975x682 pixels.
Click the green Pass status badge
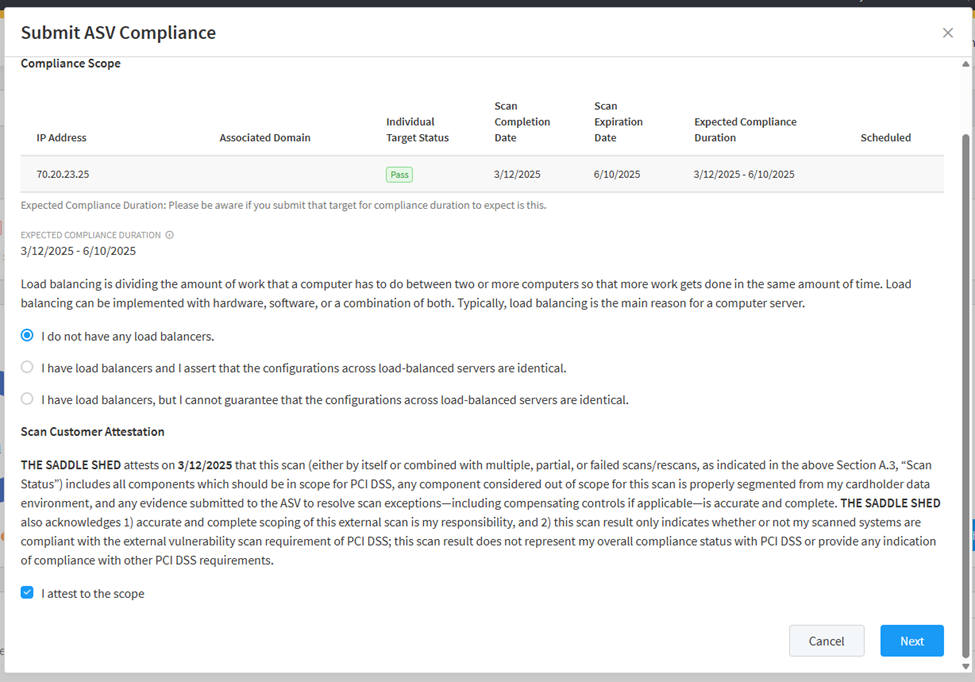pyautogui.click(x=399, y=174)
